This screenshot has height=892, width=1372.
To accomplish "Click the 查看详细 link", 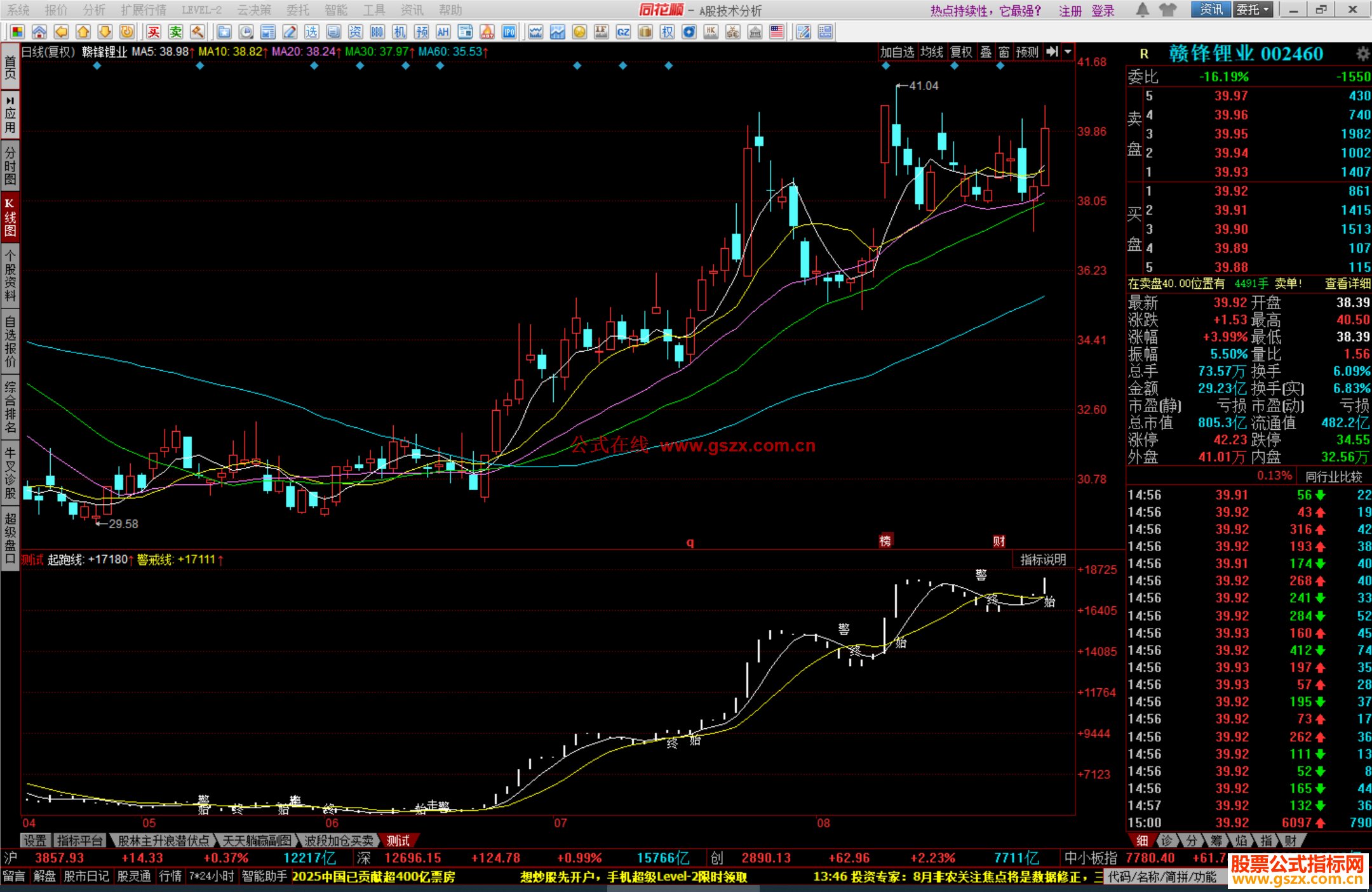I will tap(1347, 284).
